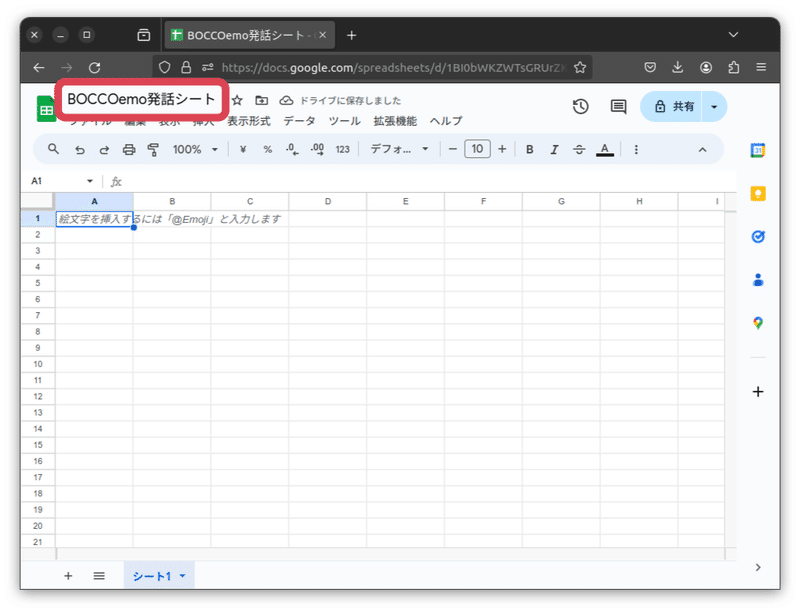Undo the last action

[80, 149]
